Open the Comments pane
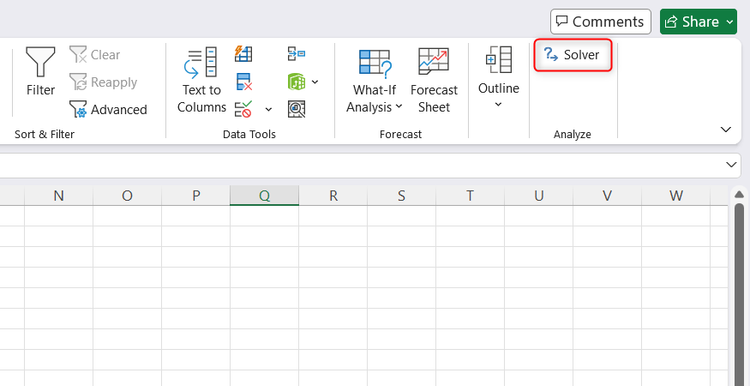750x386 pixels. pyautogui.click(x=601, y=22)
